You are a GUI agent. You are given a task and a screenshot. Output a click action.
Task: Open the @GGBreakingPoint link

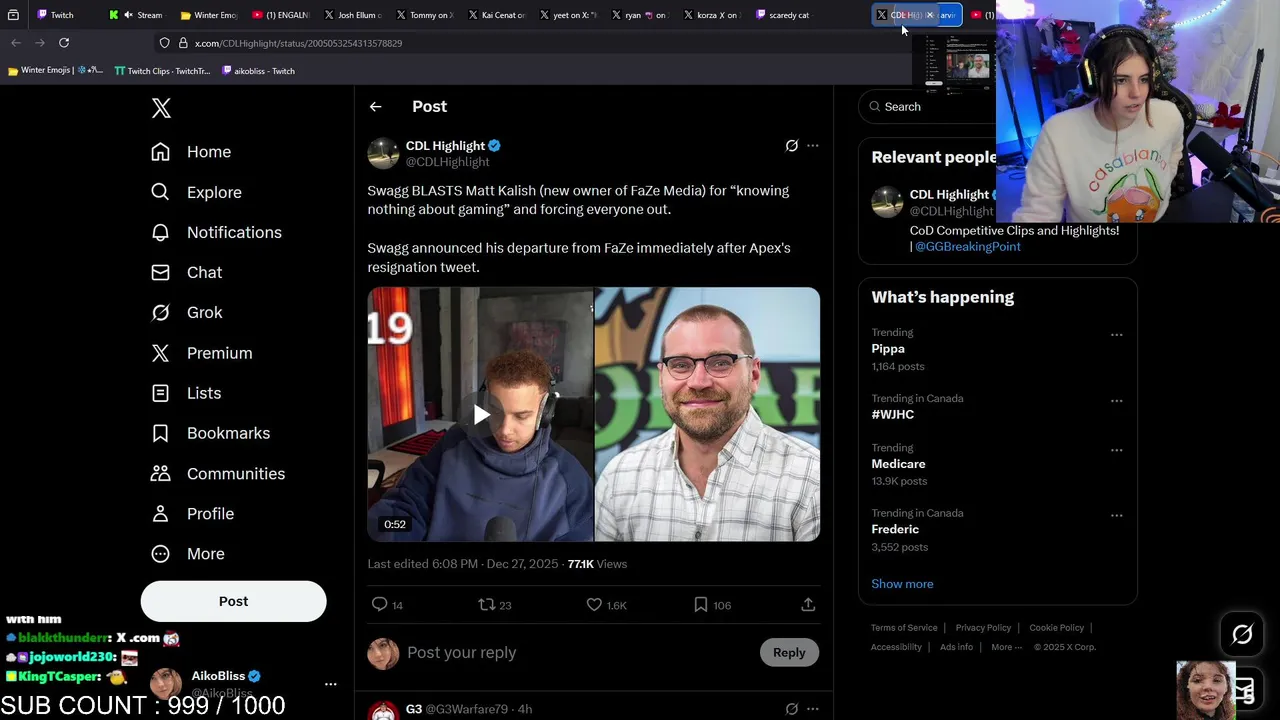tap(968, 246)
